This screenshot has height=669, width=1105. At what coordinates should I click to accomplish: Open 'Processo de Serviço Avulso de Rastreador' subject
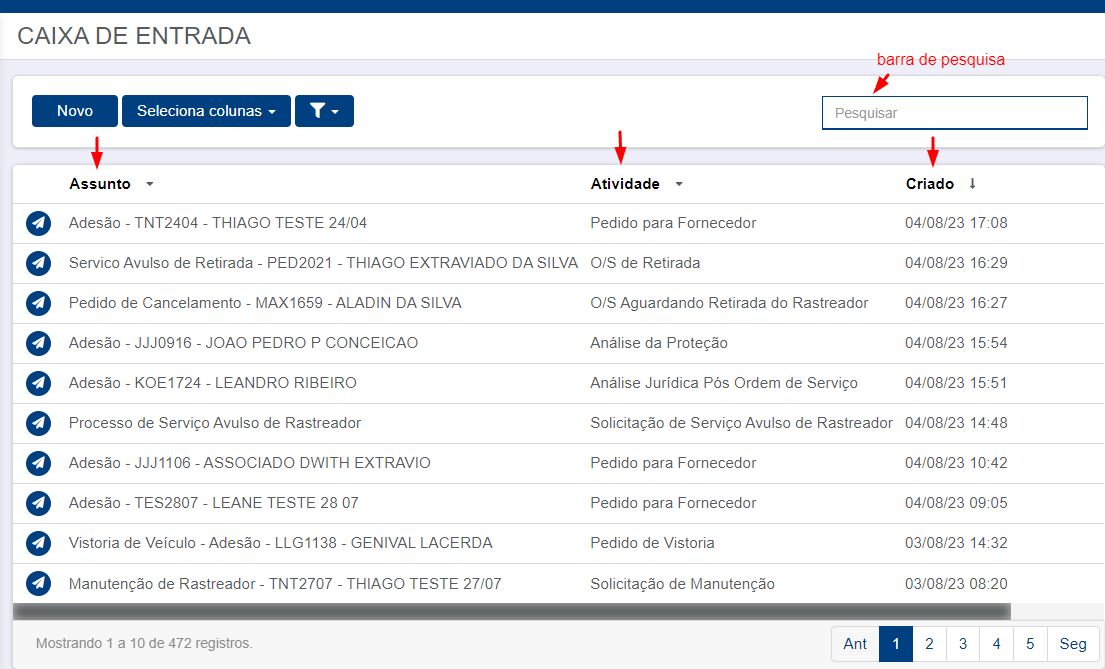215,423
